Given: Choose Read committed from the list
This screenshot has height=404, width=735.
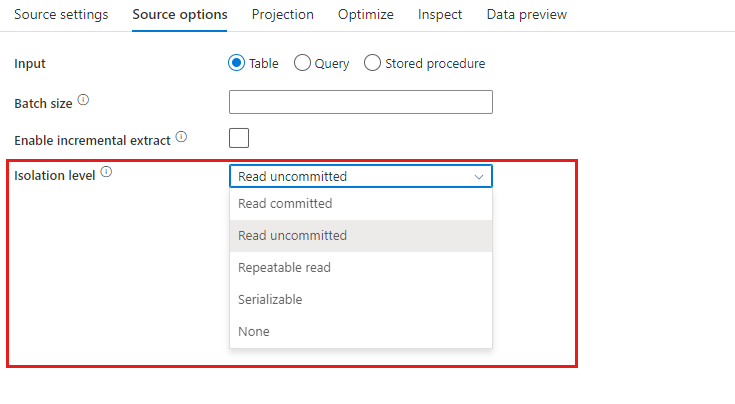Looking at the screenshot, I should tap(361, 203).
